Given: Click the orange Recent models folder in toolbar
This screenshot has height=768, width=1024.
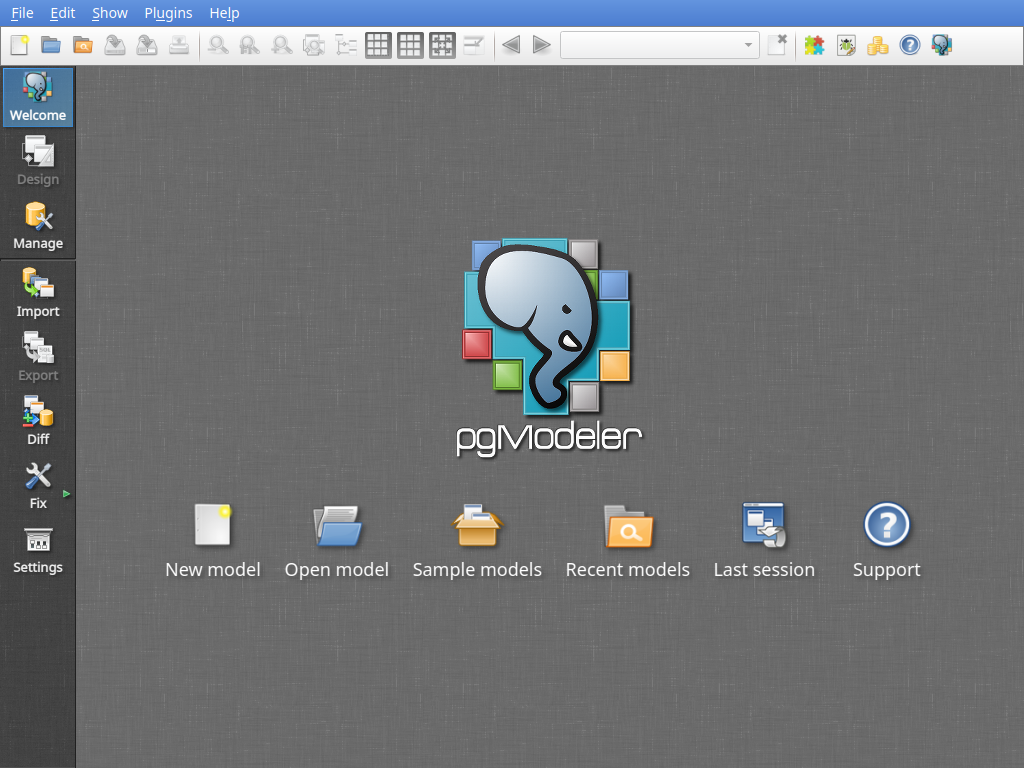Looking at the screenshot, I should coord(83,45).
